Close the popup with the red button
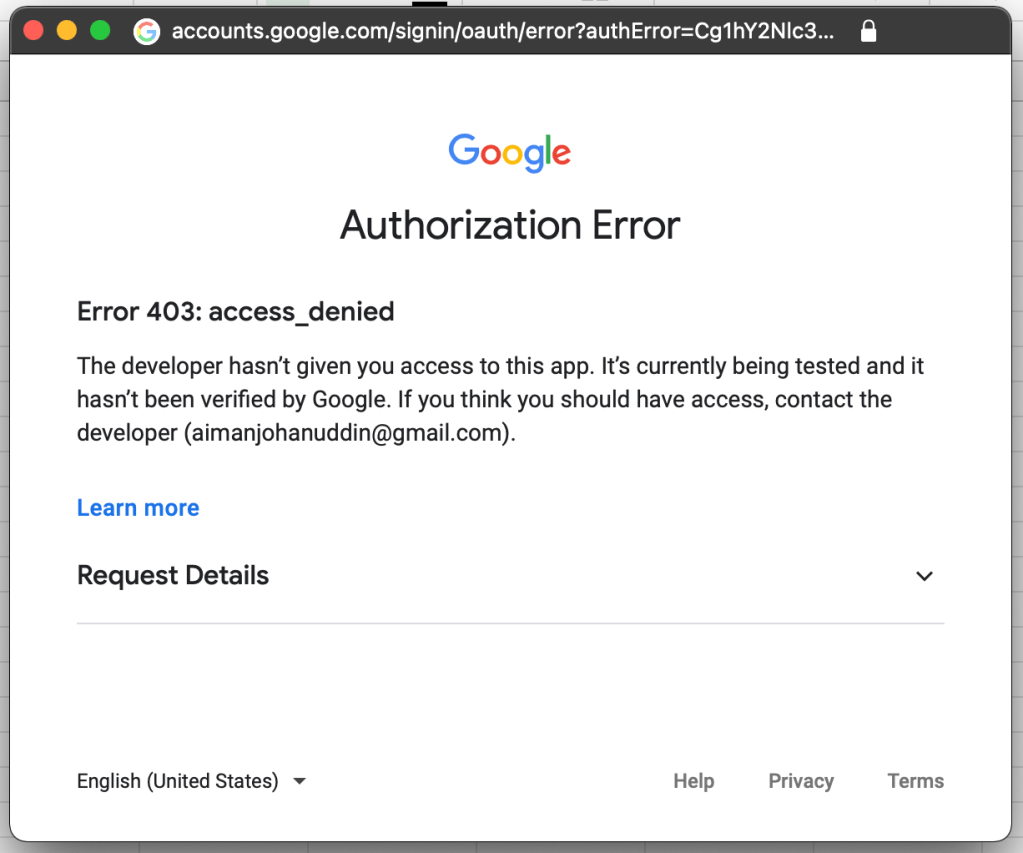The width and height of the screenshot is (1023, 853). point(33,30)
